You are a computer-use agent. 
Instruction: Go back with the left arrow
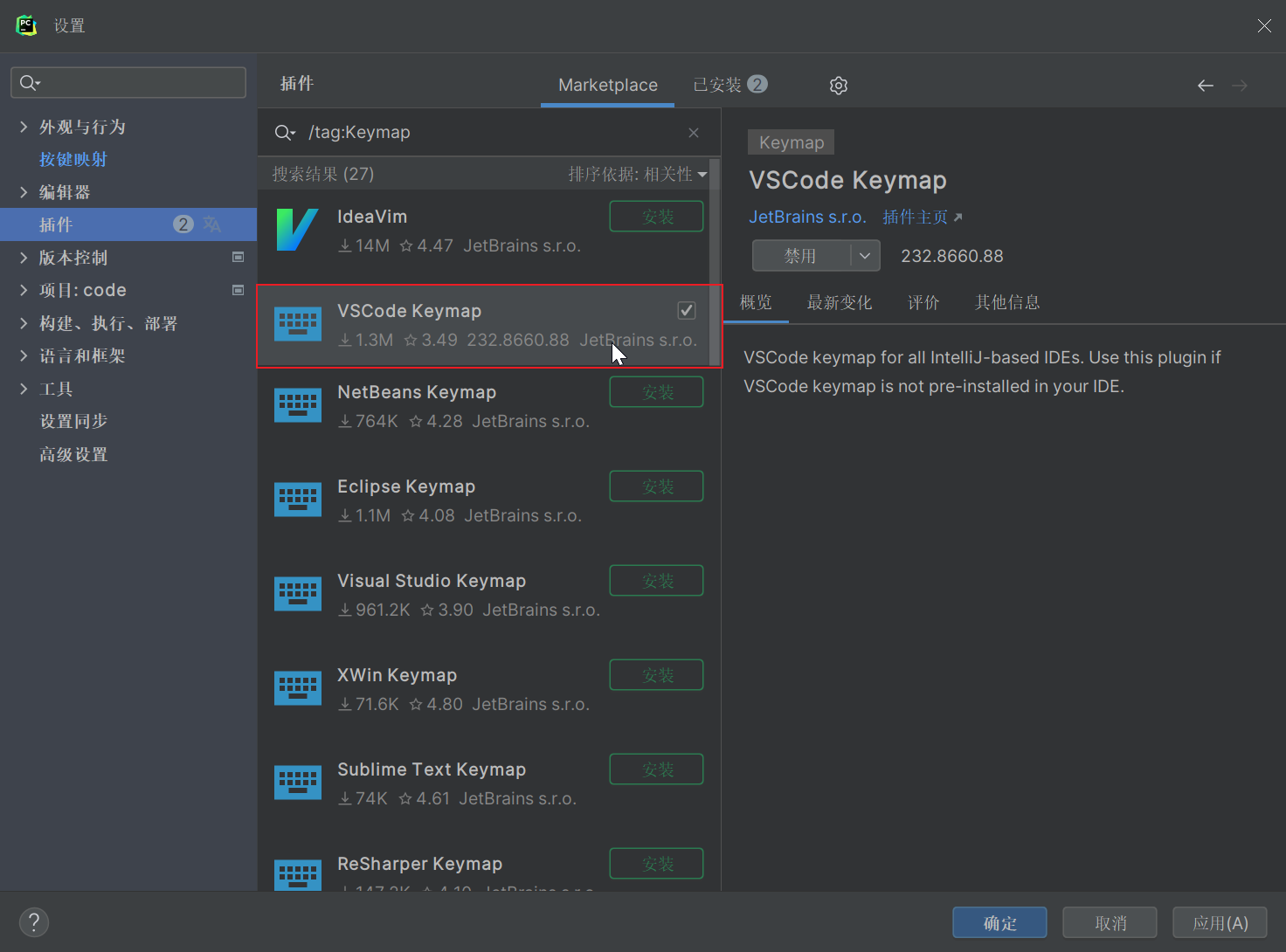(x=1206, y=85)
